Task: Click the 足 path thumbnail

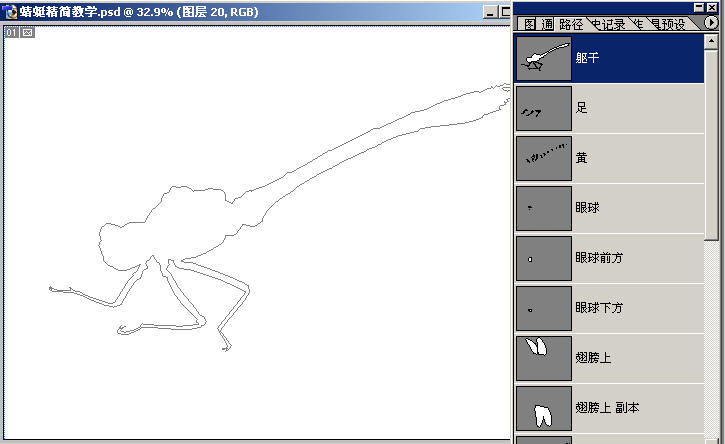Action: [x=544, y=109]
